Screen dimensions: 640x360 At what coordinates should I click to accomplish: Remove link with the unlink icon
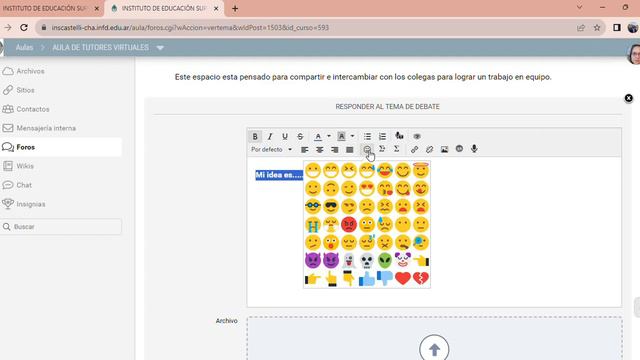pos(429,149)
